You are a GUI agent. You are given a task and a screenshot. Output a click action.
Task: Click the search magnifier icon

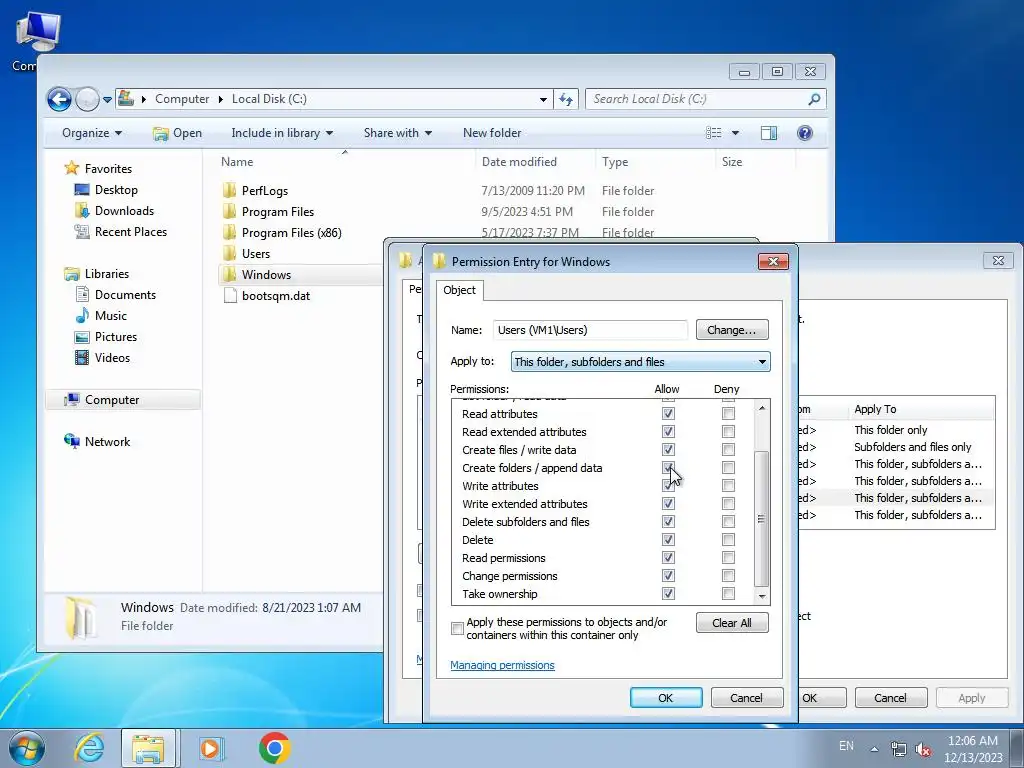click(x=814, y=99)
